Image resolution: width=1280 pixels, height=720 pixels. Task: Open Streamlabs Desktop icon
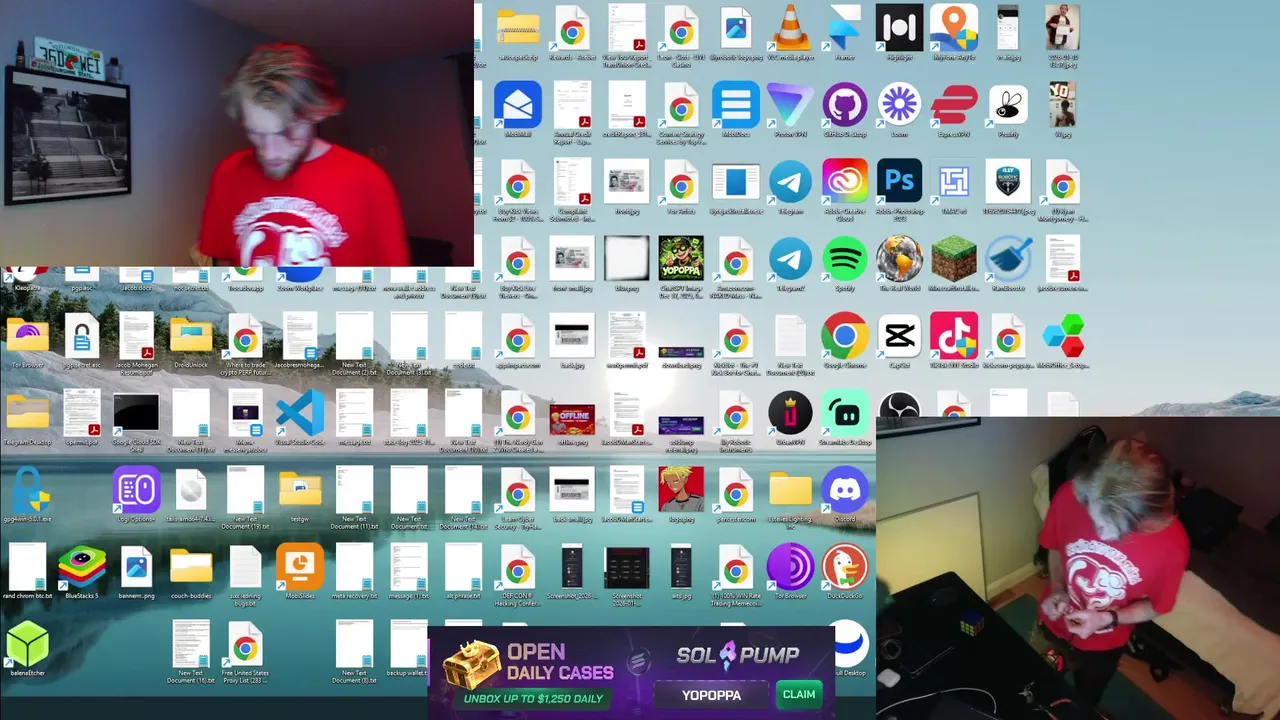(x=845, y=413)
